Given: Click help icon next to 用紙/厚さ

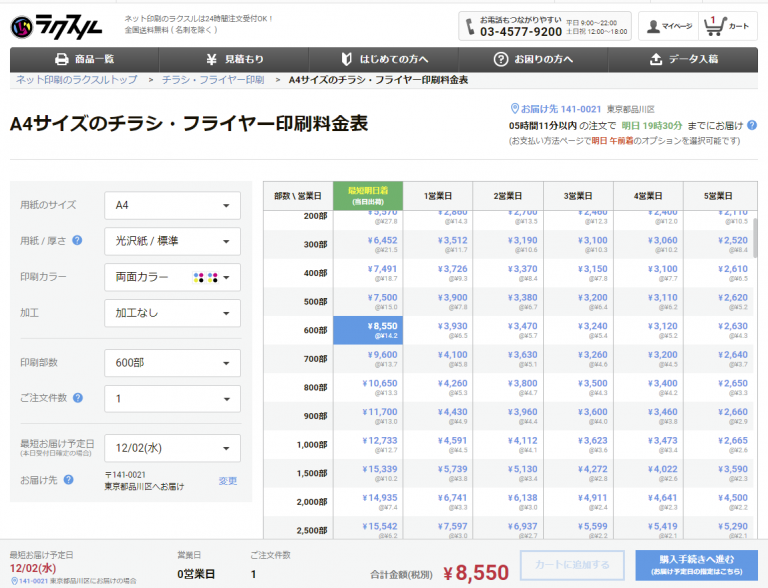Looking at the screenshot, I should tap(77, 241).
